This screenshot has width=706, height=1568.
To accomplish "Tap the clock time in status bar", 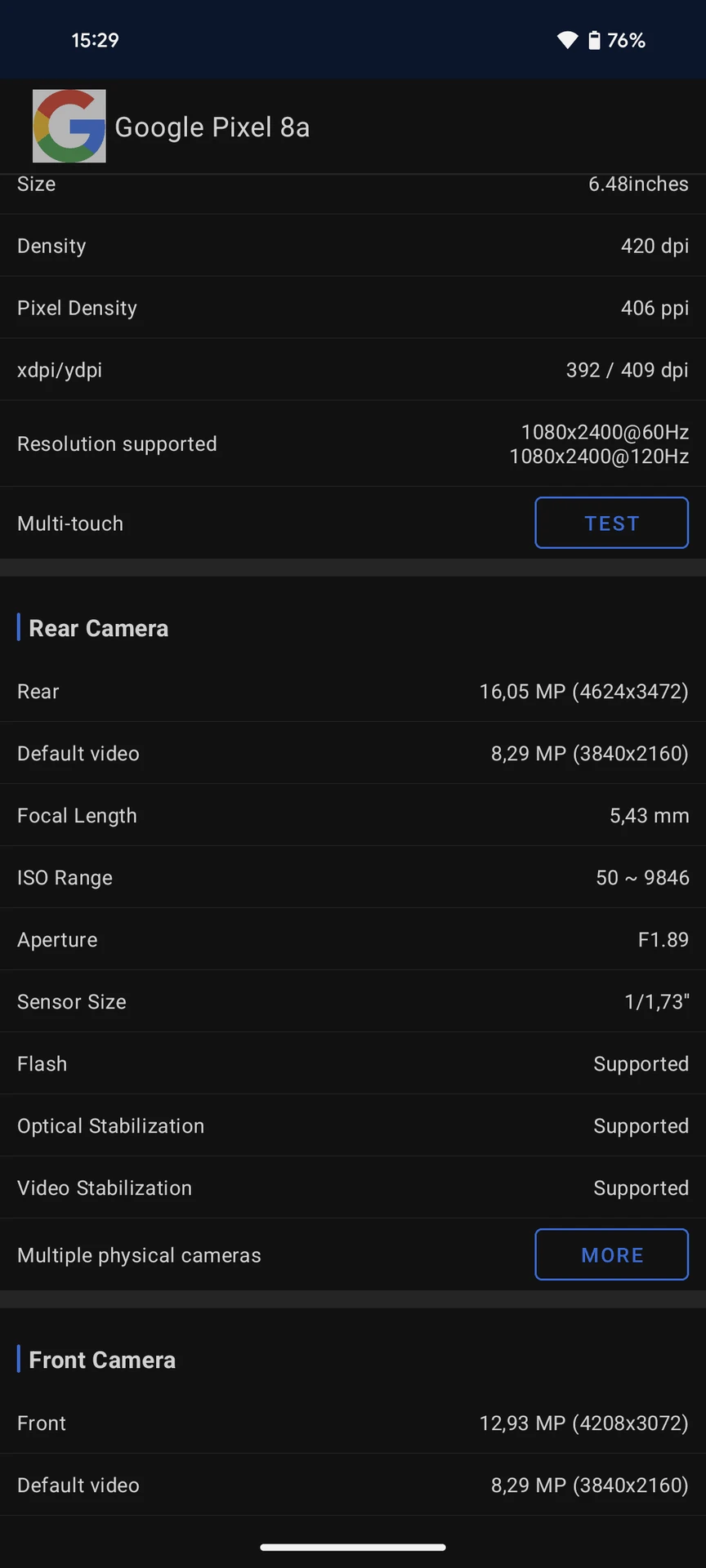I will 95,40.
